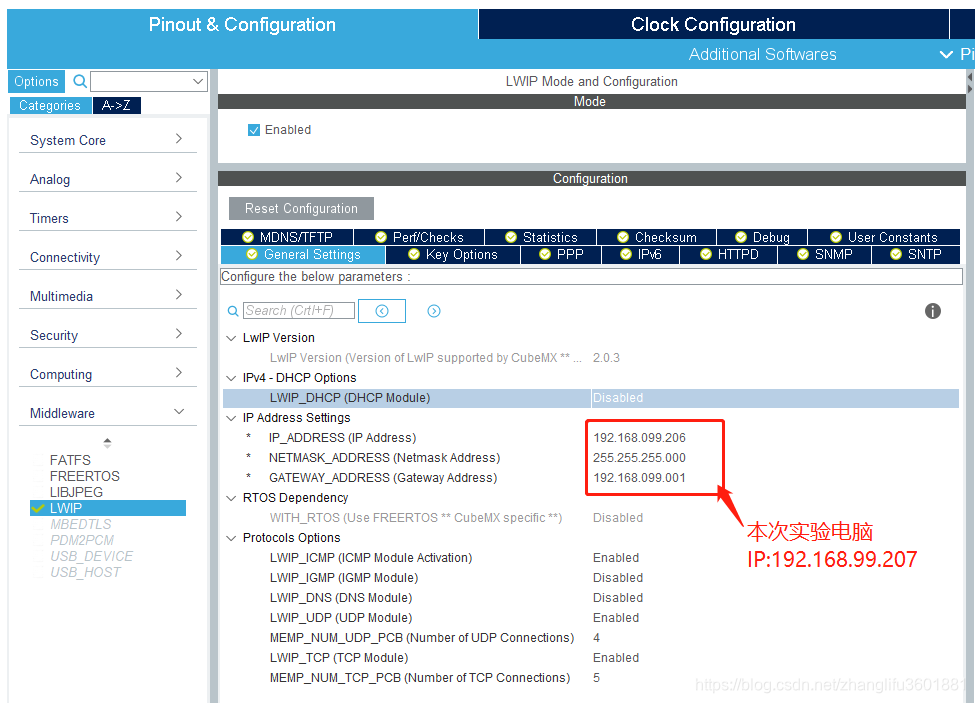Switch to the Clock Configuration tab

[x=712, y=24]
